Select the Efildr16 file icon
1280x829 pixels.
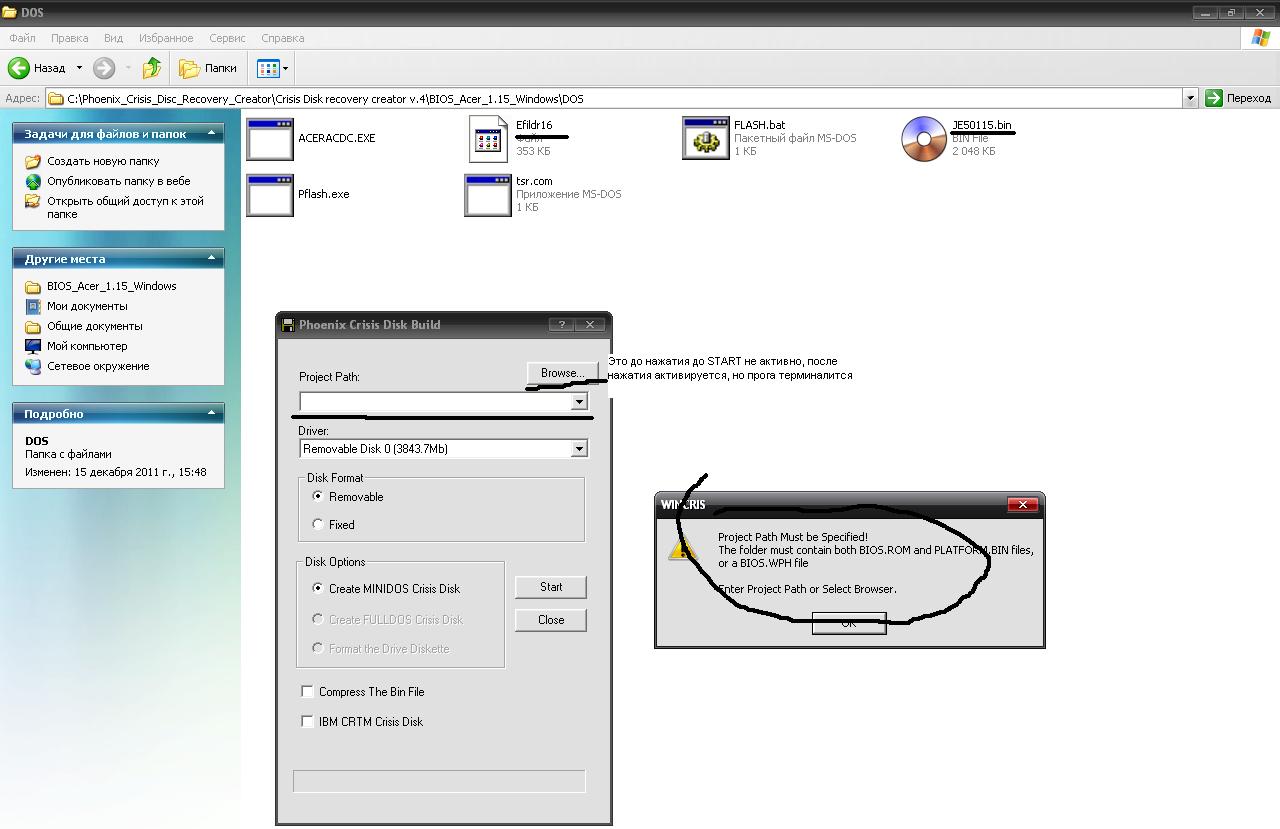click(489, 138)
